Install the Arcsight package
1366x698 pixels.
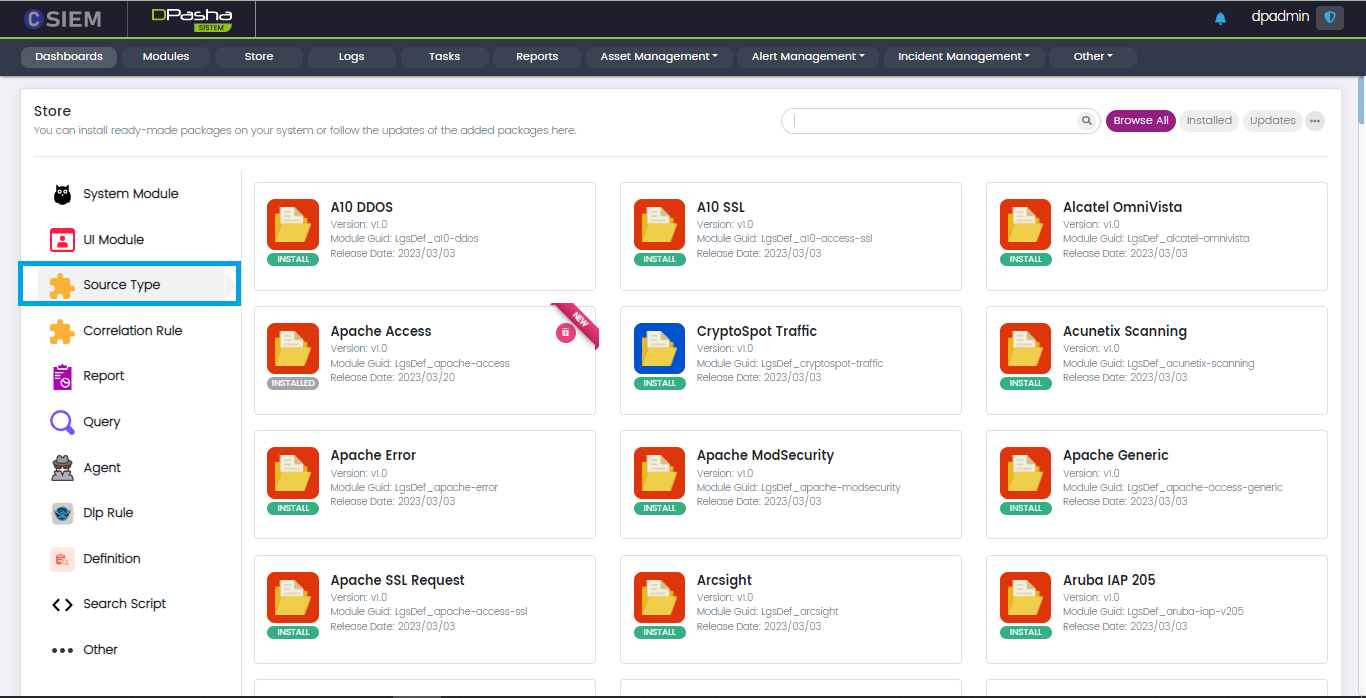(x=659, y=632)
